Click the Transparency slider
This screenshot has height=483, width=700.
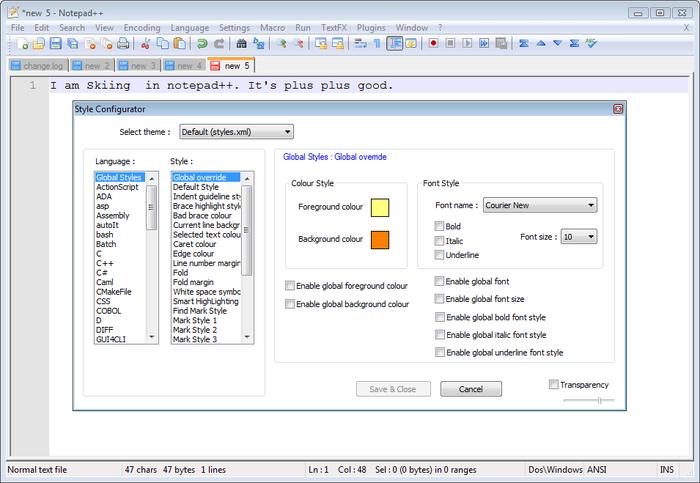(x=589, y=400)
